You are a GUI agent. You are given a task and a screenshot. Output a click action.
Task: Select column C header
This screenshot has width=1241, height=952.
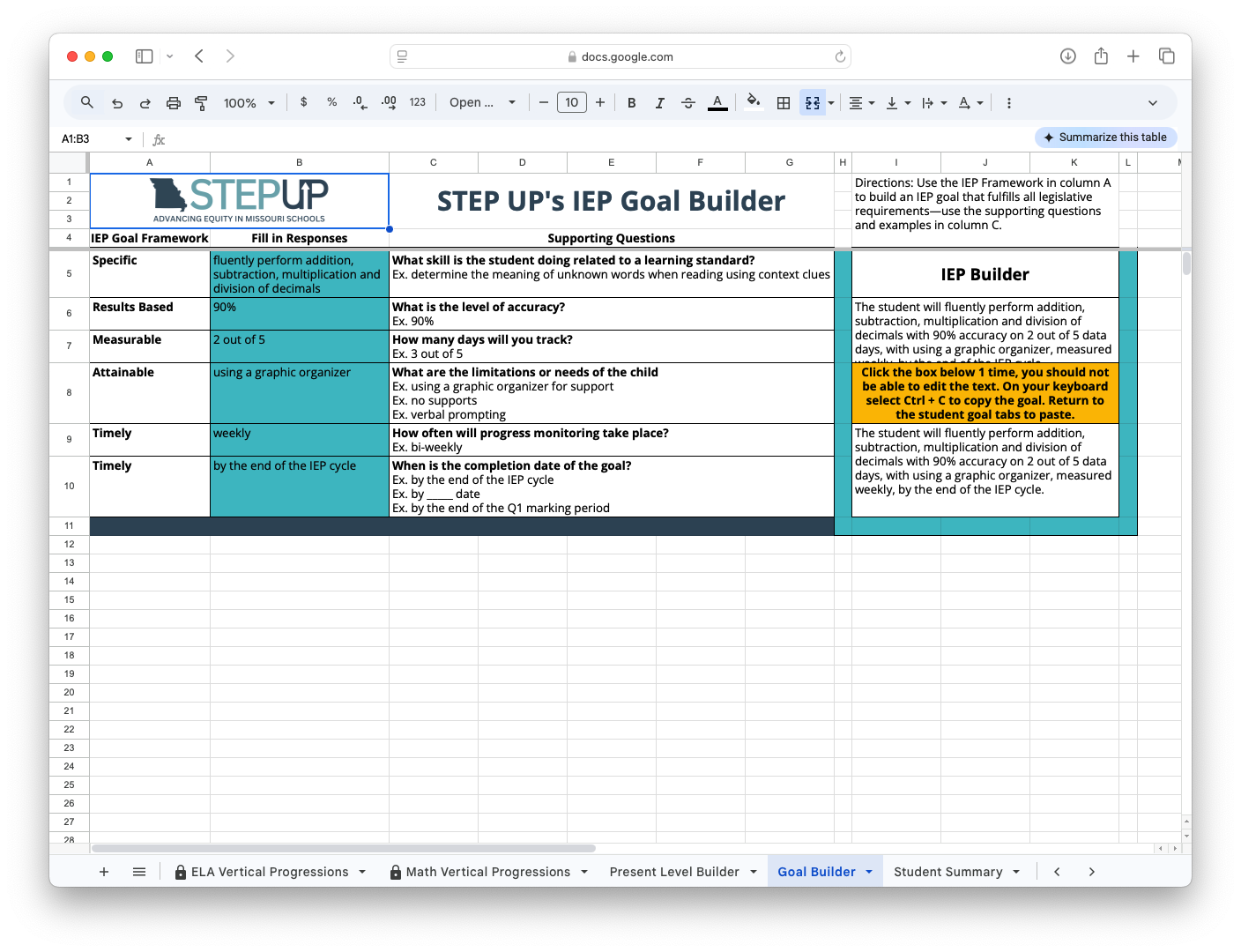pos(434,162)
